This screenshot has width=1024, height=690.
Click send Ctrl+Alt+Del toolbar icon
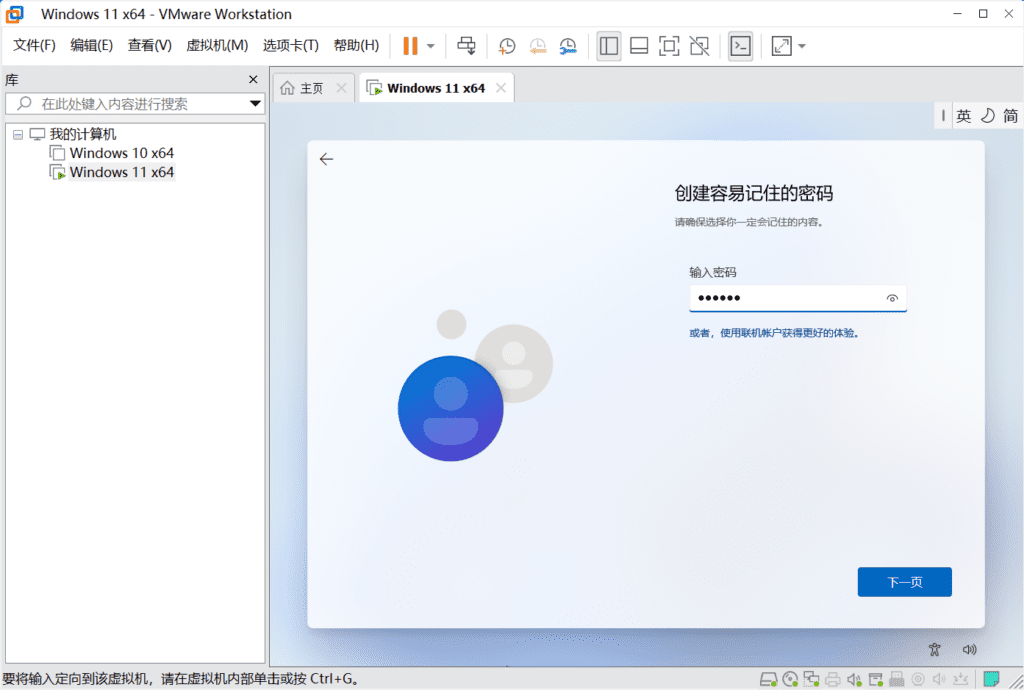pyautogui.click(x=466, y=46)
